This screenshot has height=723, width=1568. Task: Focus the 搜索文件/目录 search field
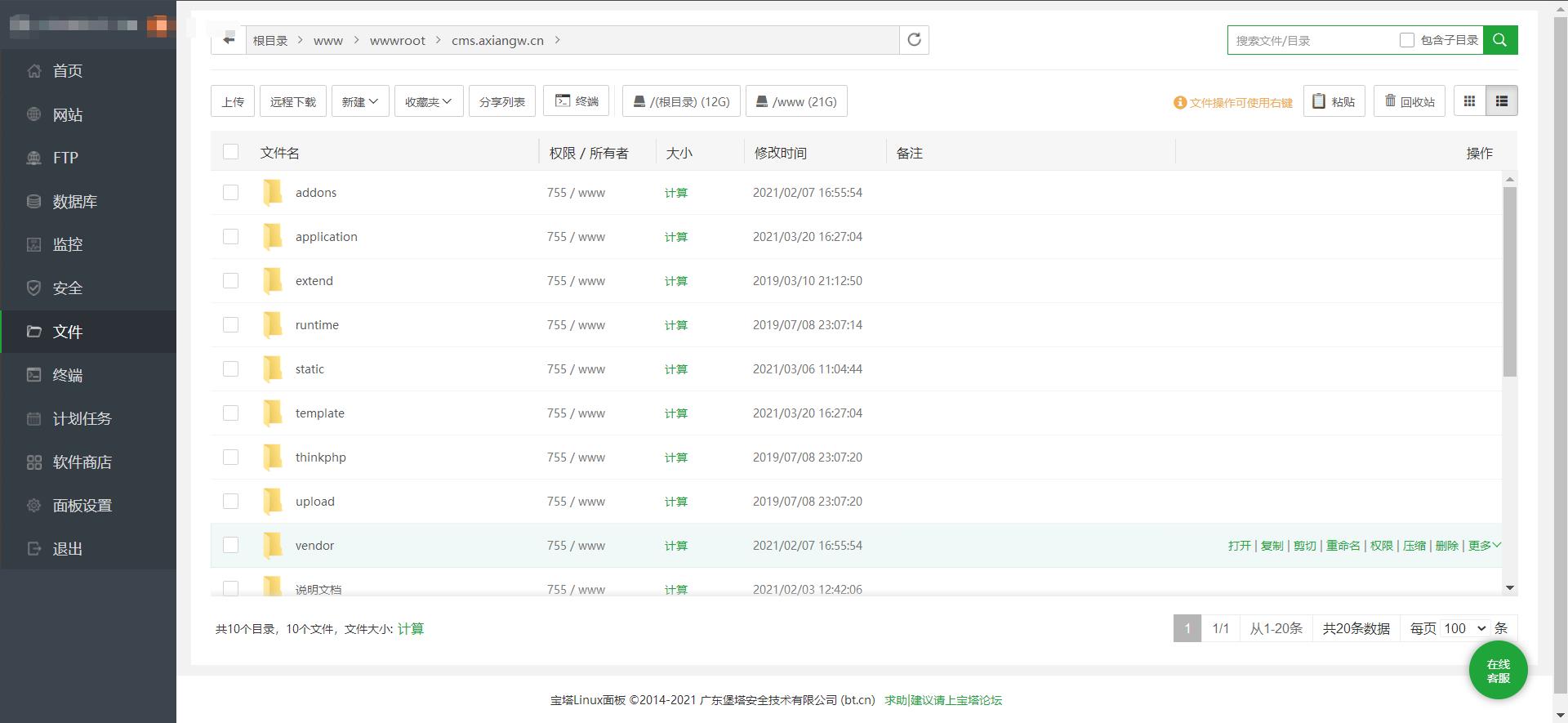[1312, 40]
